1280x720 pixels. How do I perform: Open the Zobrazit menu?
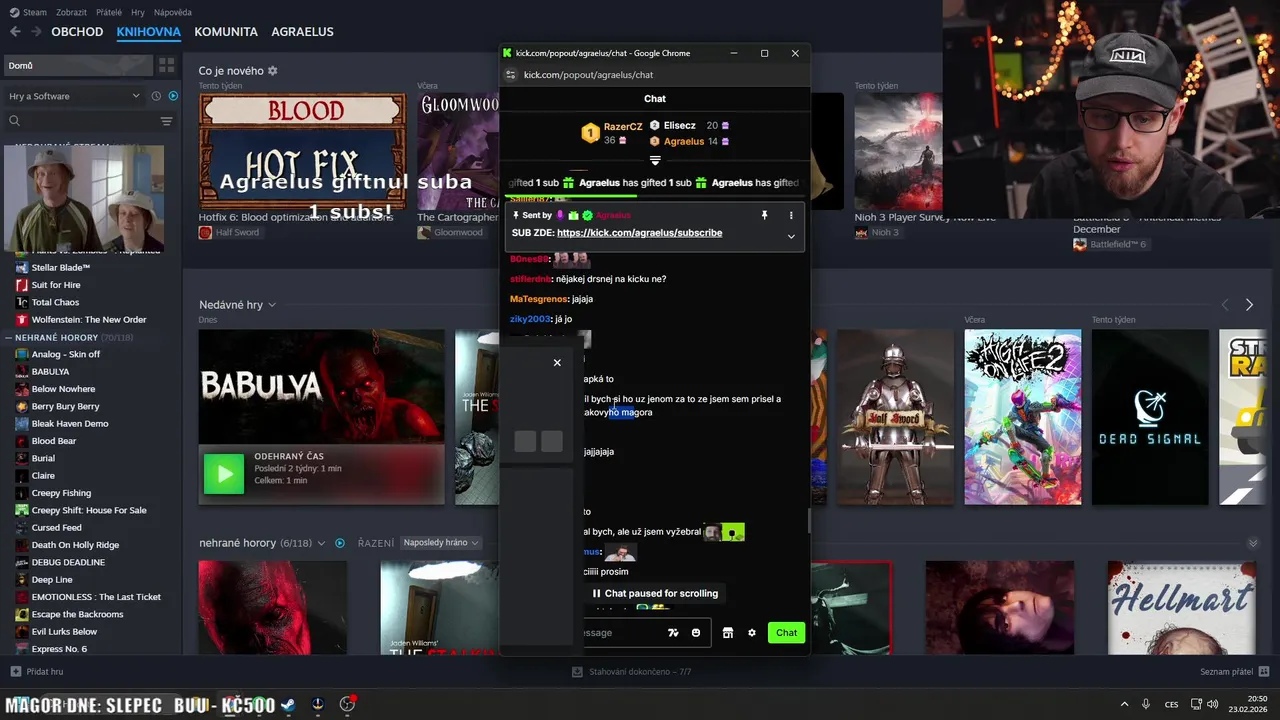point(71,12)
